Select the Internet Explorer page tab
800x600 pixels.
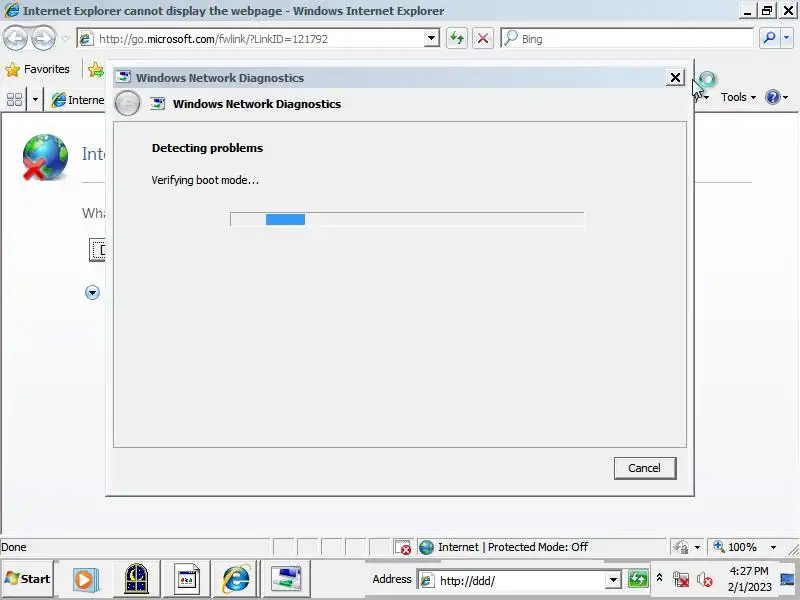pos(78,99)
